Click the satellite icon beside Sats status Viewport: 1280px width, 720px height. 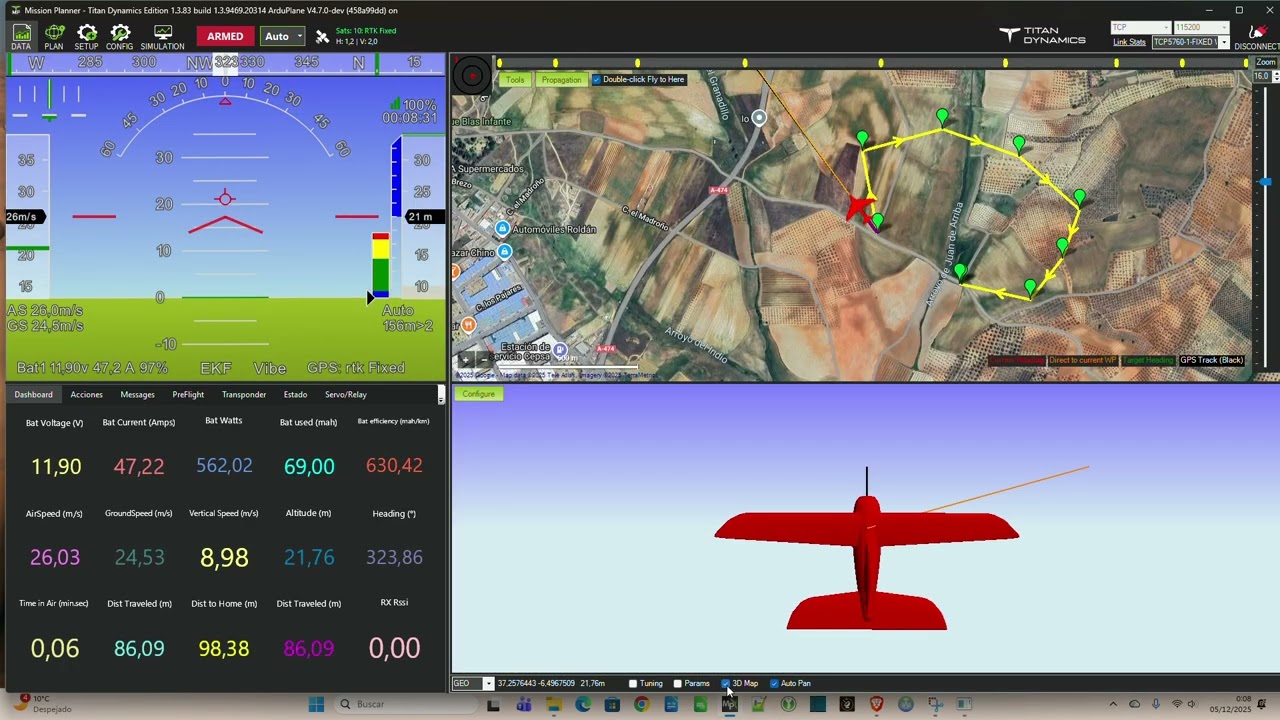click(x=322, y=37)
